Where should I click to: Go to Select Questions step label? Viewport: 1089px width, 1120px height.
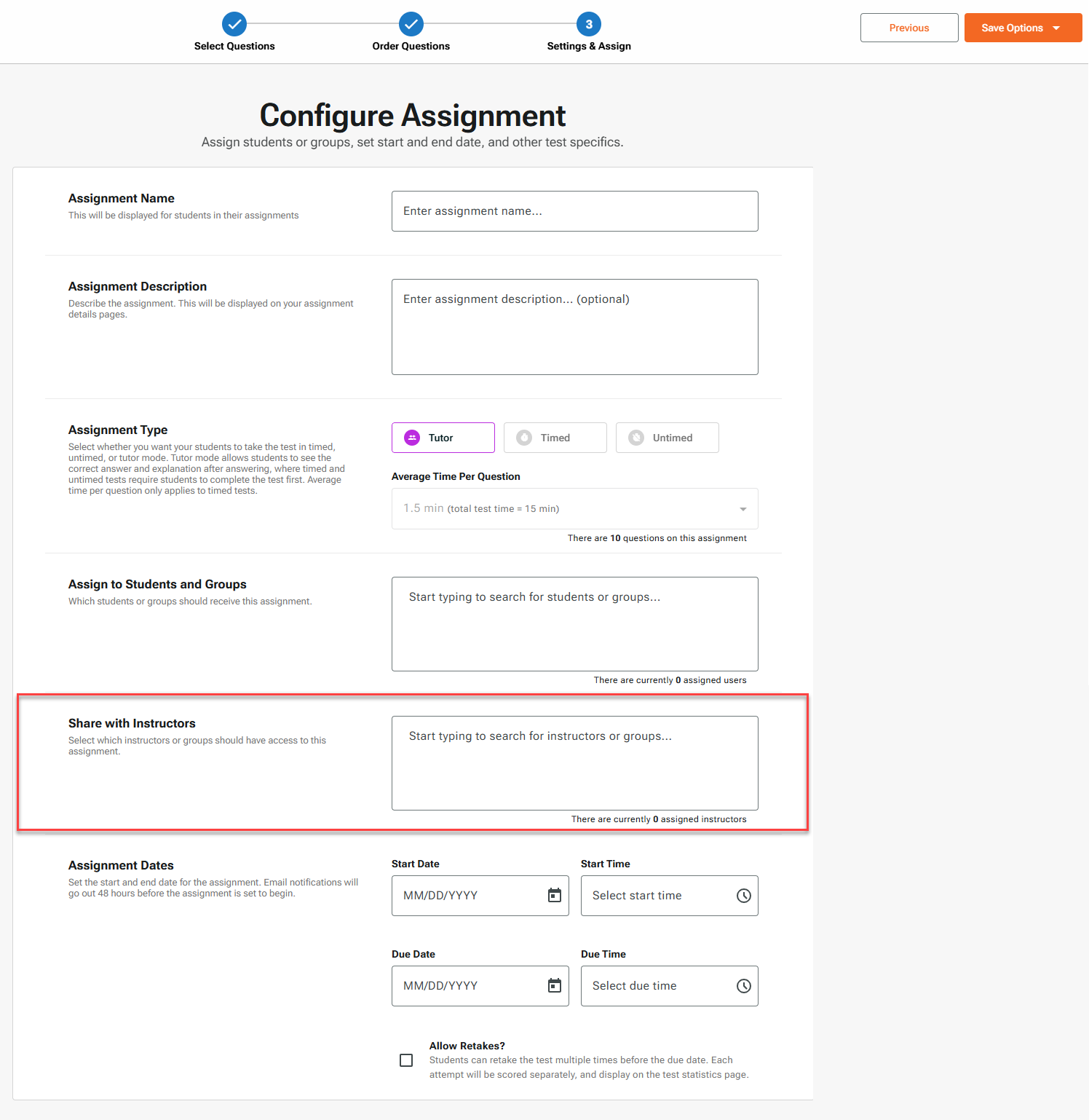[x=234, y=47]
